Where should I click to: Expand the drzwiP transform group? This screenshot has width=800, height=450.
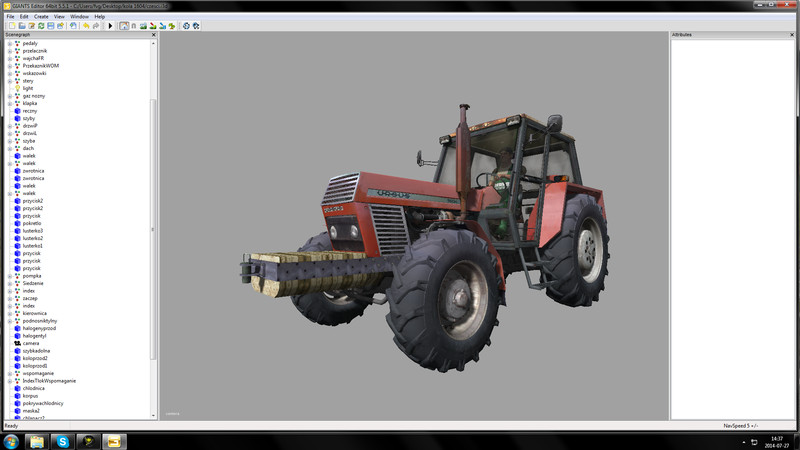pos(9,126)
